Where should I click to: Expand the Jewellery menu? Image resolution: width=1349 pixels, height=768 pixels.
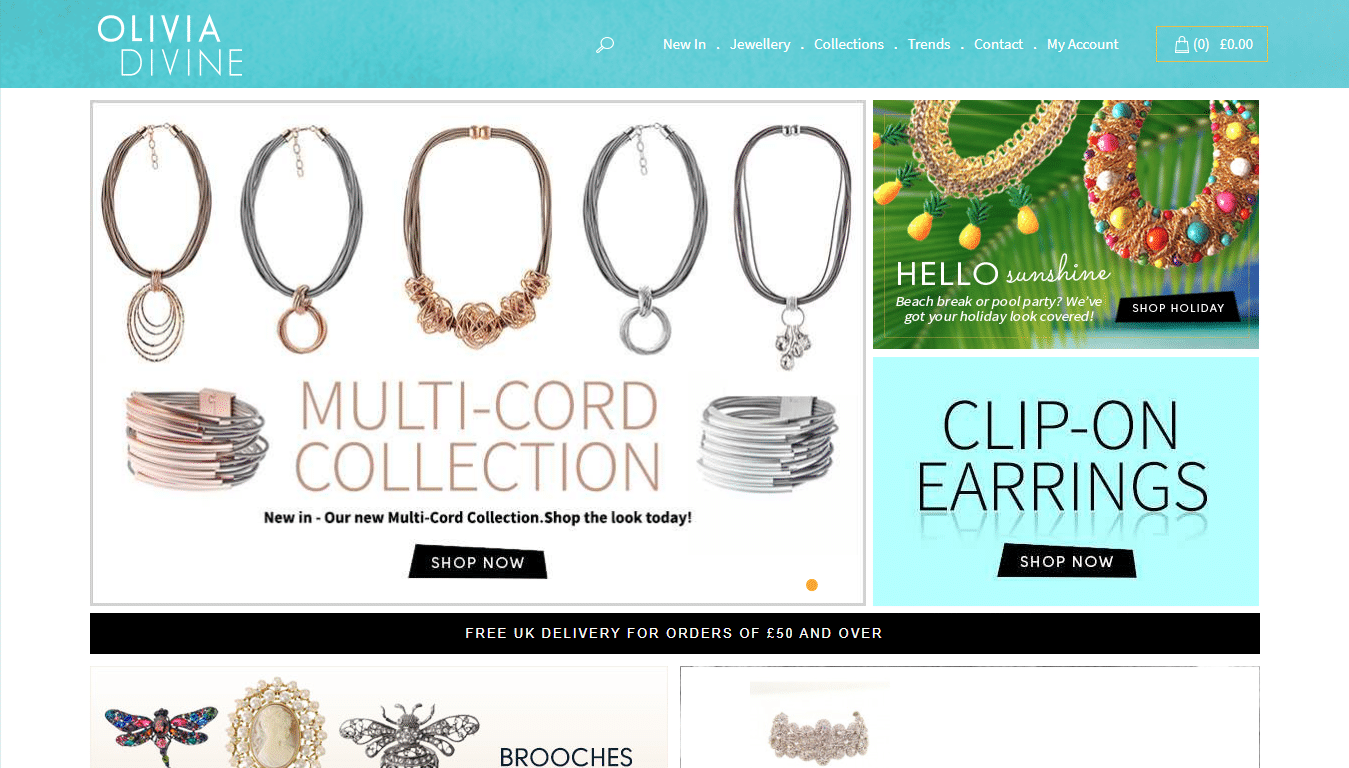[x=760, y=44]
